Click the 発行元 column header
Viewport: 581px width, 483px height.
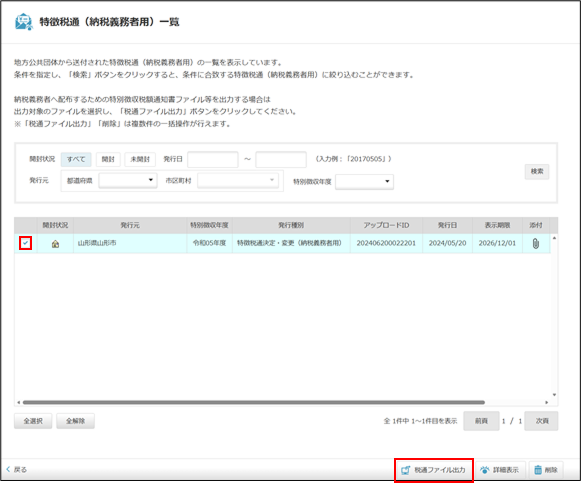click(x=130, y=225)
